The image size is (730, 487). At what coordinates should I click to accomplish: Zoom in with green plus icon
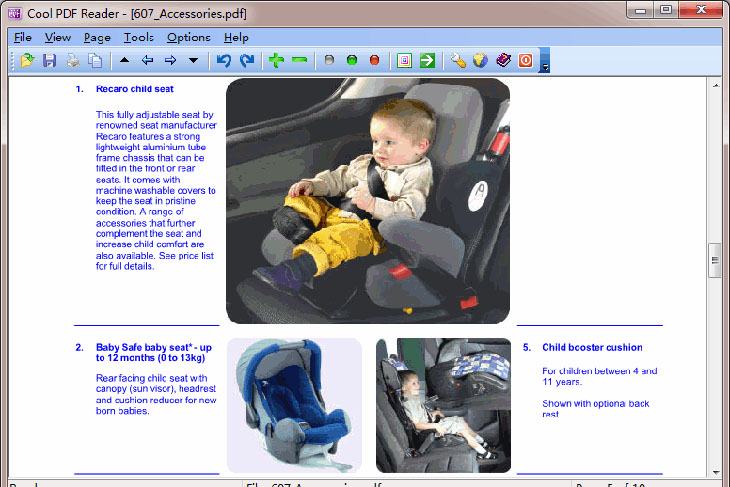(x=276, y=60)
